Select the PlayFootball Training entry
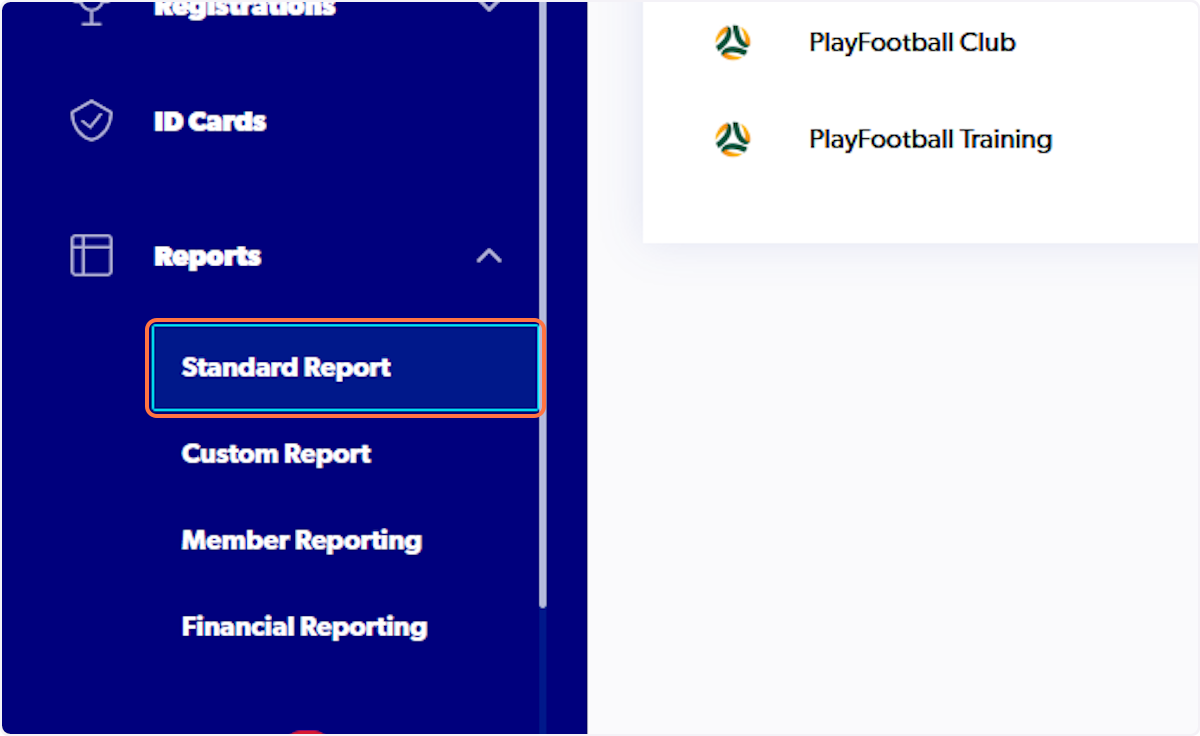The height and width of the screenshot is (736, 1200). pyautogui.click(x=930, y=139)
